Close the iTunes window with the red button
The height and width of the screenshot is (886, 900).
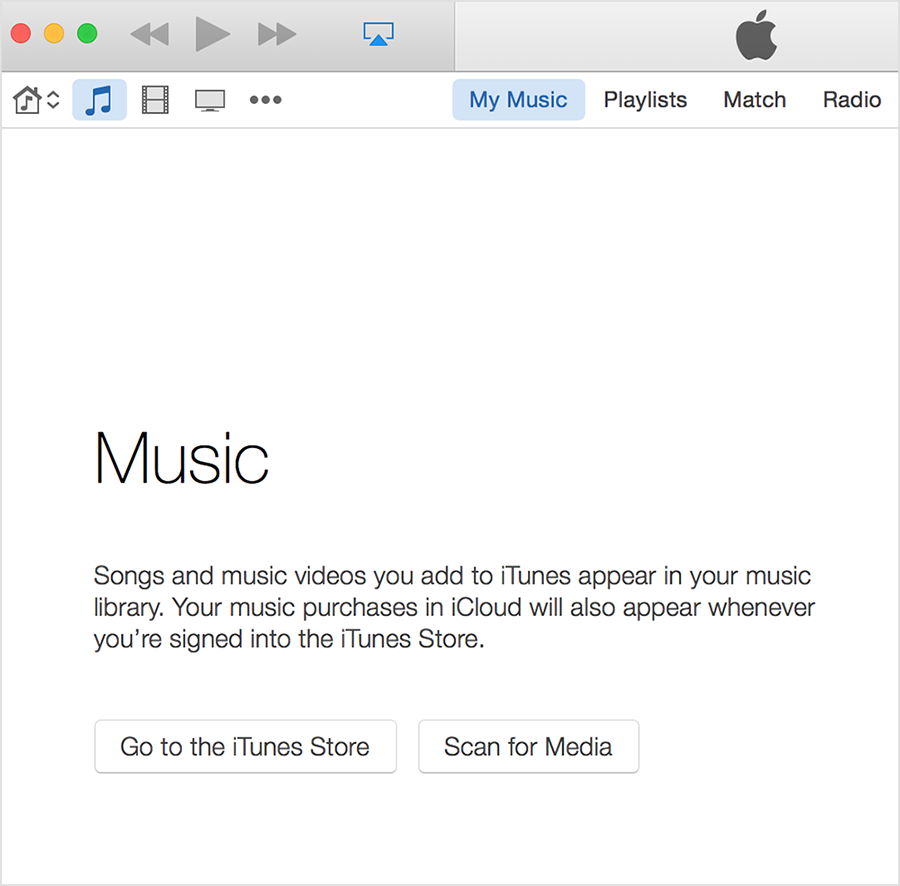(21, 33)
